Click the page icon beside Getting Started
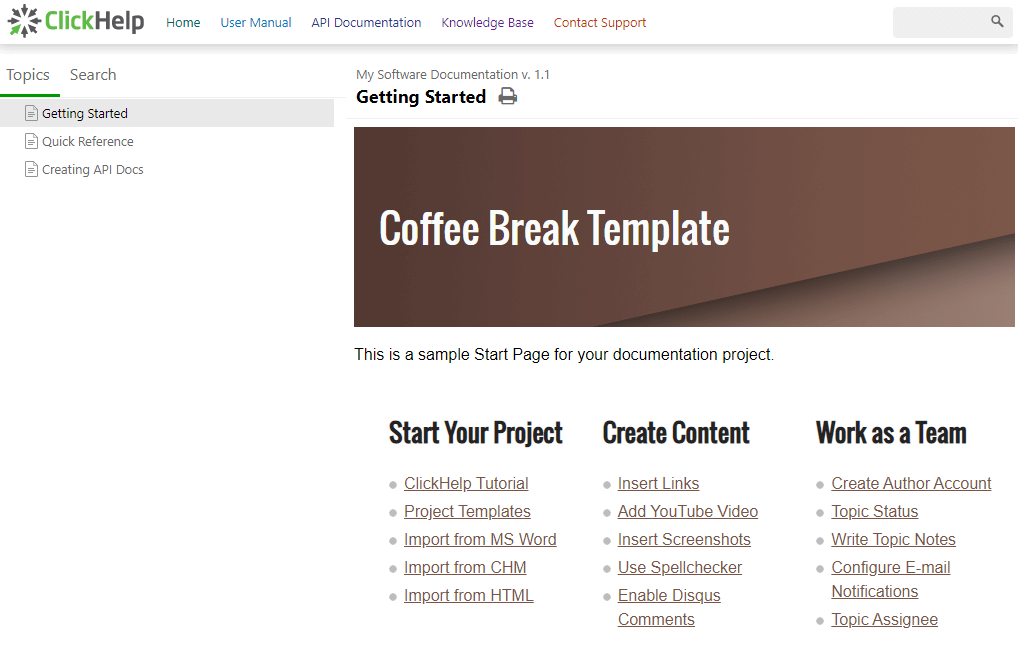The image size is (1018, 646). [30, 112]
